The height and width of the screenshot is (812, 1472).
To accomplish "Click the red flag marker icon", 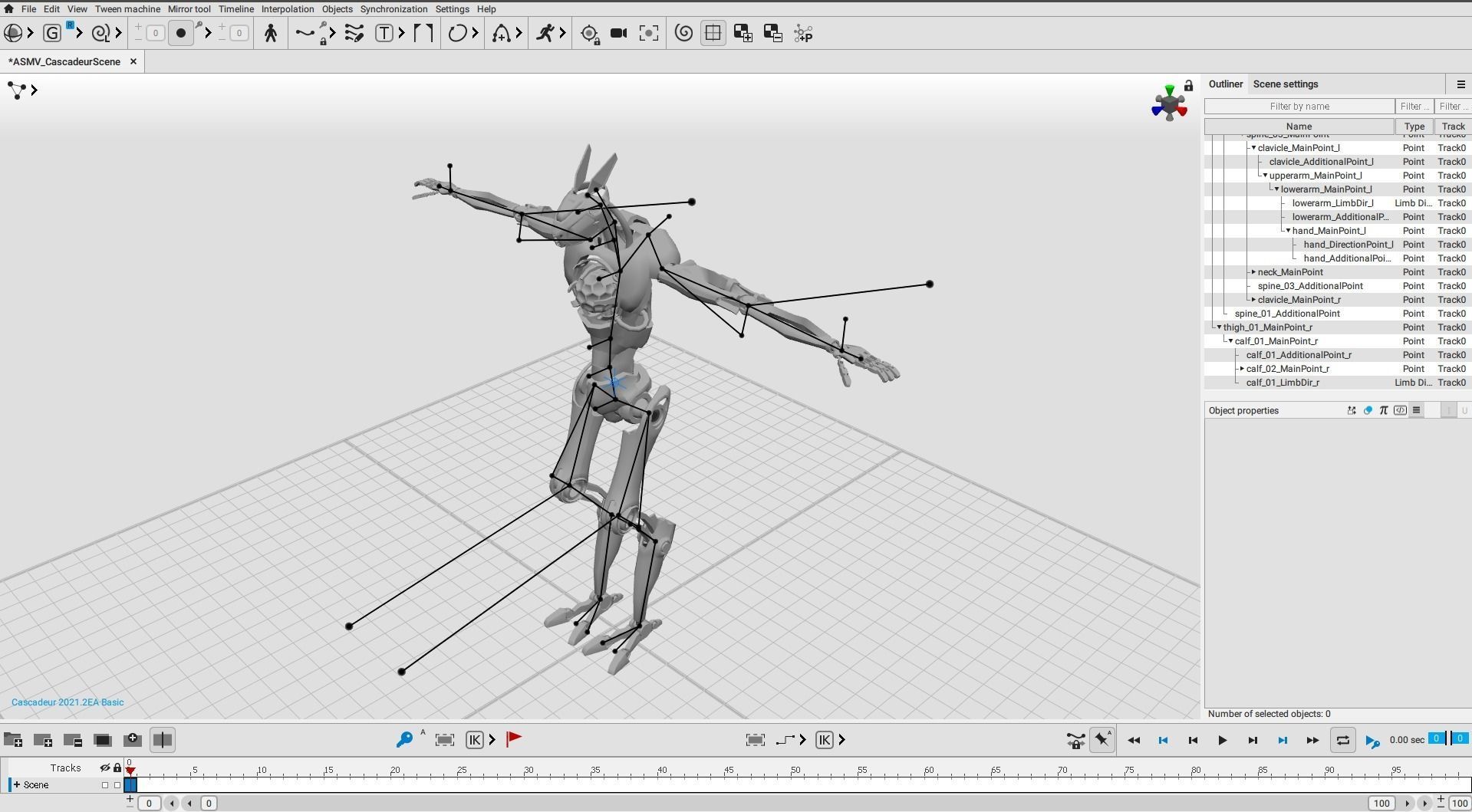I will 514,739.
